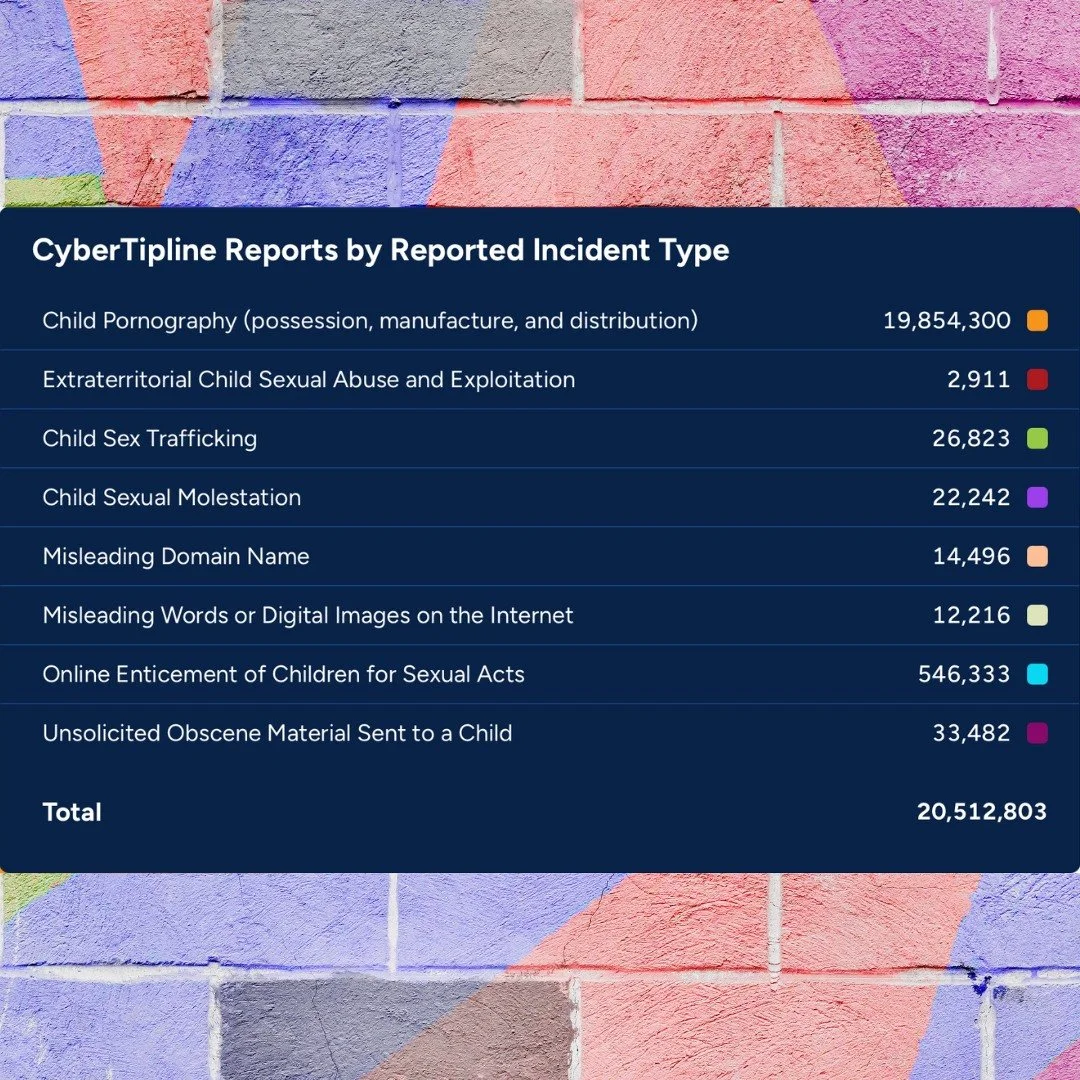Select the orange swatch for Child Pornography
Image resolution: width=1080 pixels, height=1080 pixels.
1037,320
